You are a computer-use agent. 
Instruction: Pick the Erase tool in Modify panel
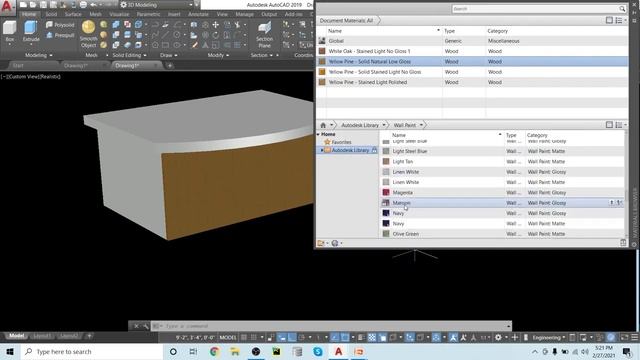195,45
